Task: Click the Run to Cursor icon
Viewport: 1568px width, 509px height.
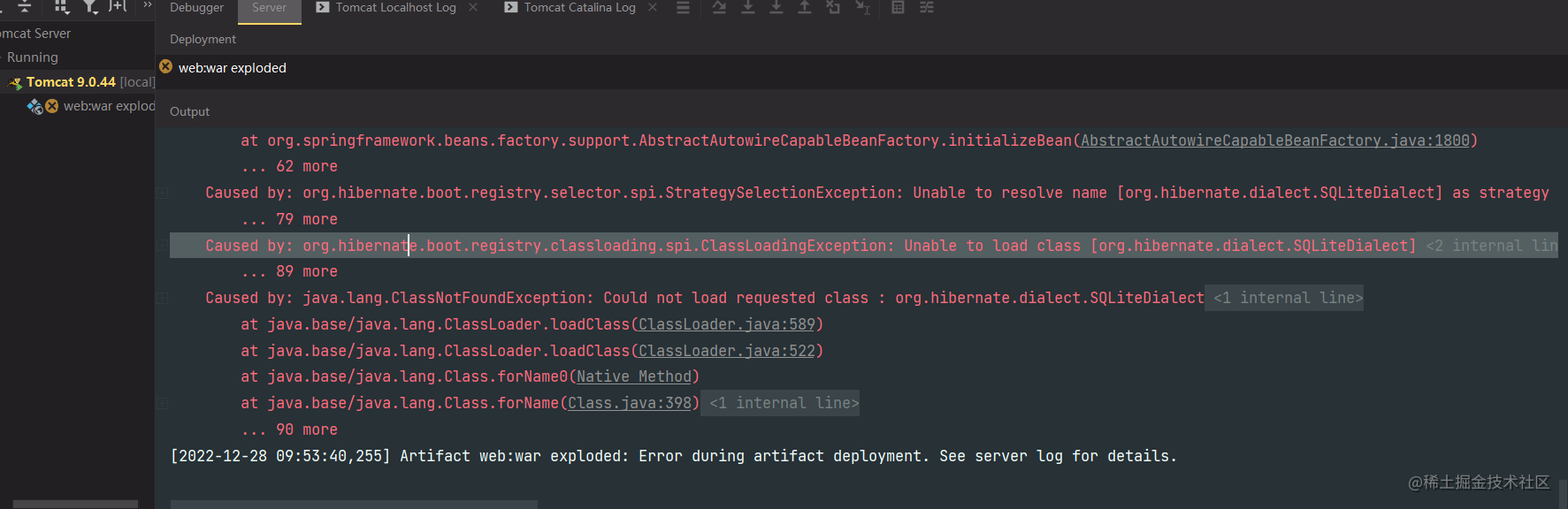Action: click(862, 7)
